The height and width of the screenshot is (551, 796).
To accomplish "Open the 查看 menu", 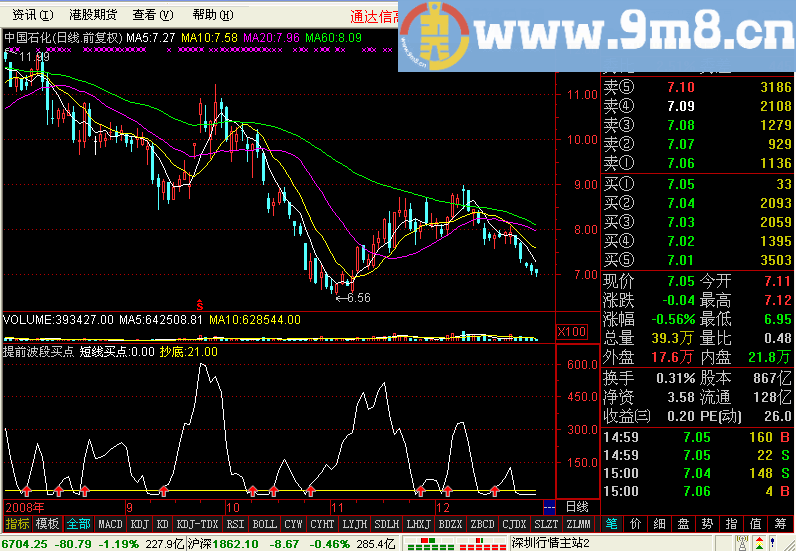I will coord(153,15).
